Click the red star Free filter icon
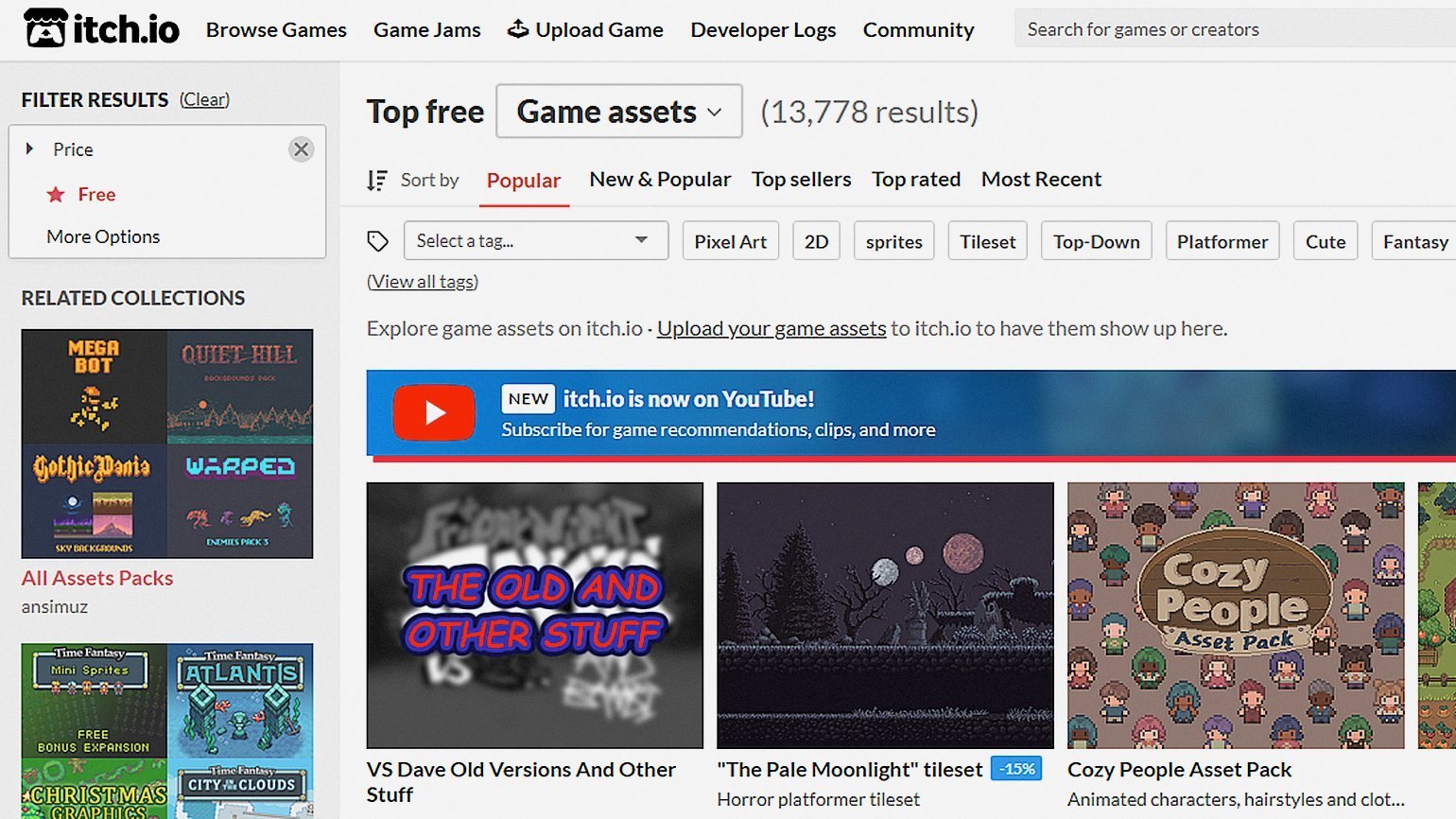1456x819 pixels. pos(56,194)
